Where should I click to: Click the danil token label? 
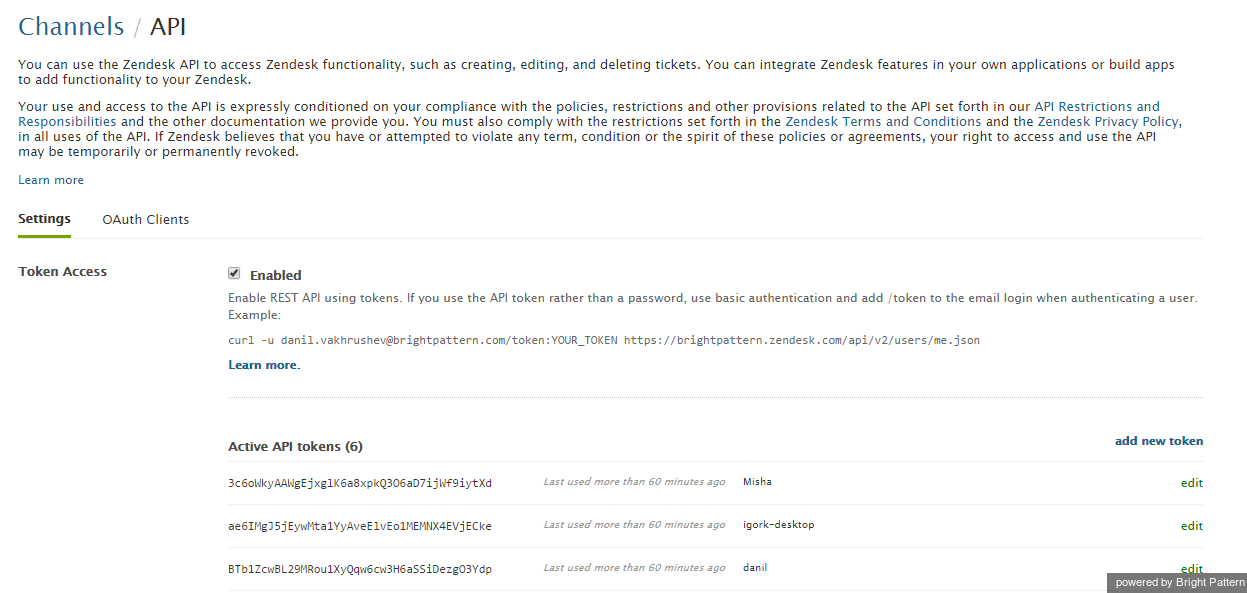tap(755, 568)
